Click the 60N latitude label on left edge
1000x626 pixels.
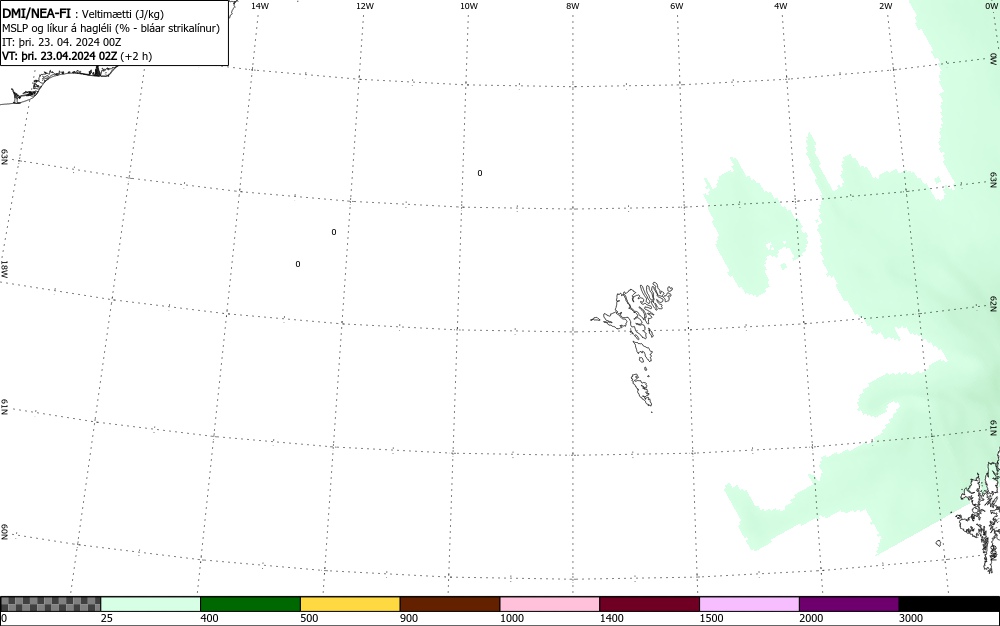pos(4,533)
